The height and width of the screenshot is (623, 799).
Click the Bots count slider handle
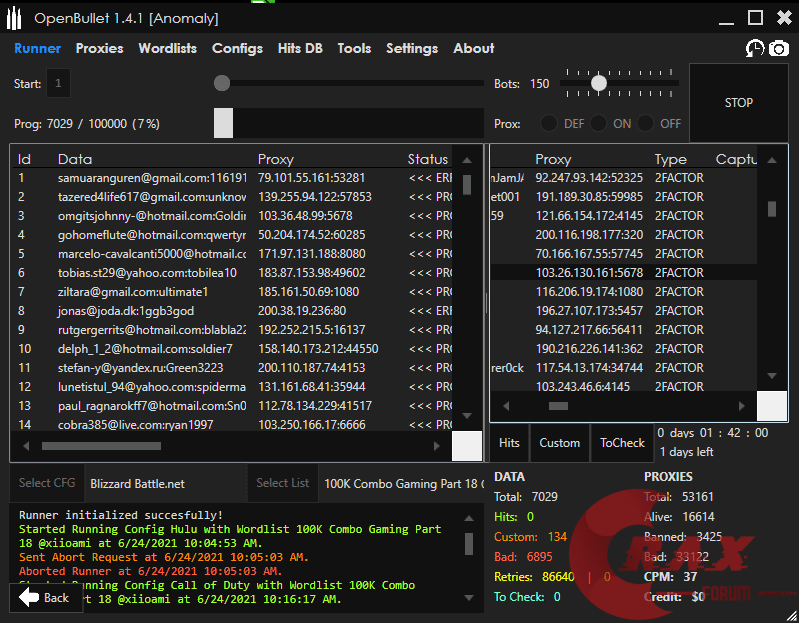pyautogui.click(x=599, y=84)
